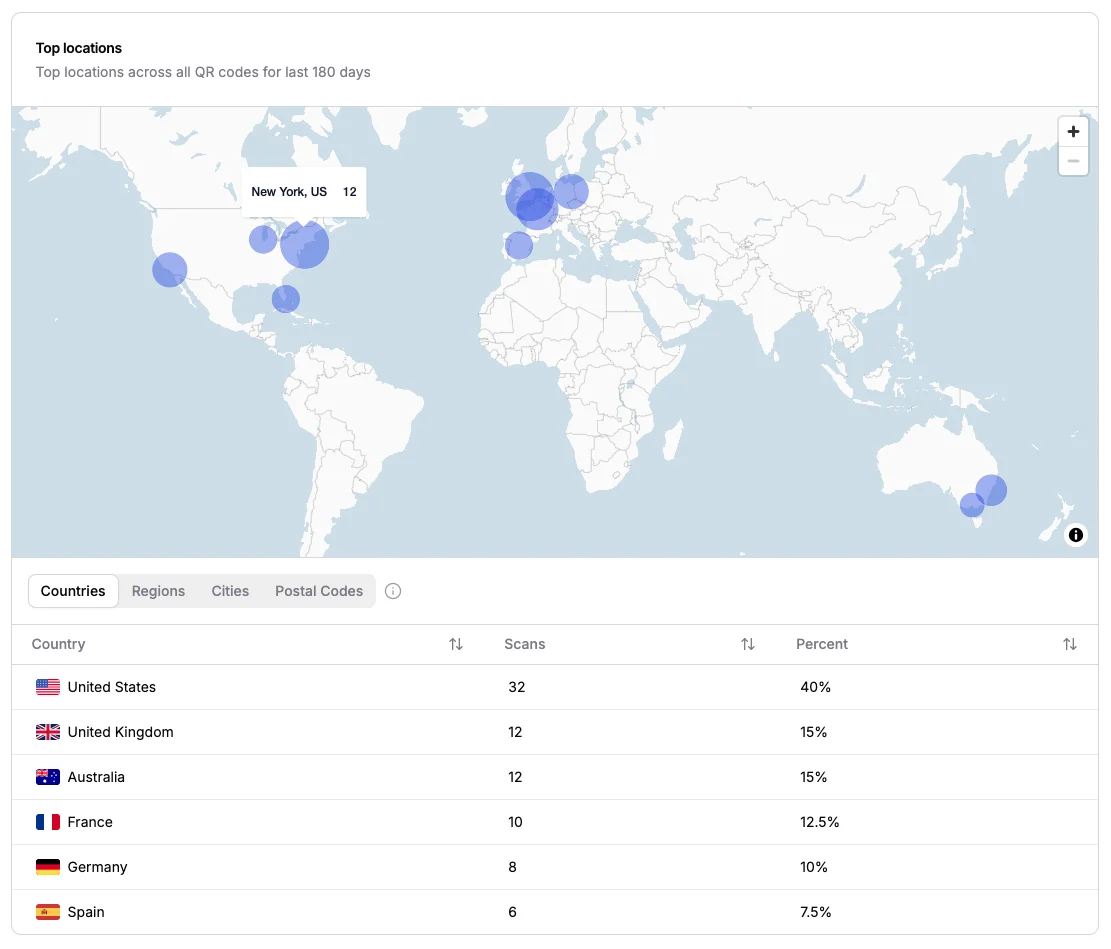Image resolution: width=1111 pixels, height=949 pixels.
Task: Open the info tooltip next to Postal Codes
Action: coord(392,591)
